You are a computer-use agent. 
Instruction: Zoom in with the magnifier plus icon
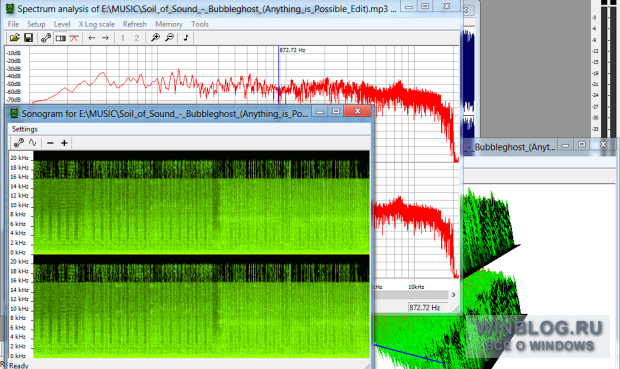click(x=155, y=38)
